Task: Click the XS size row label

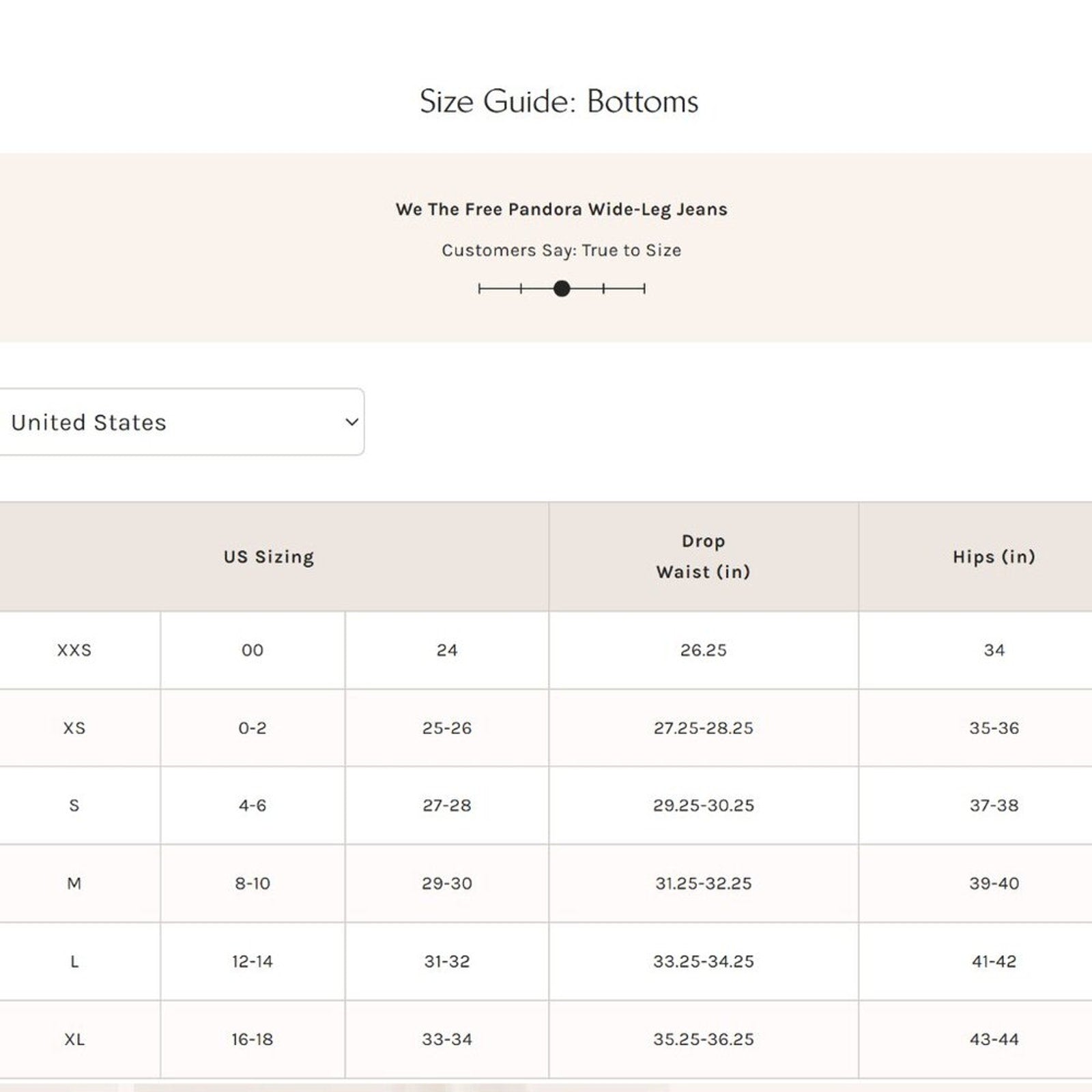Action: coord(74,728)
